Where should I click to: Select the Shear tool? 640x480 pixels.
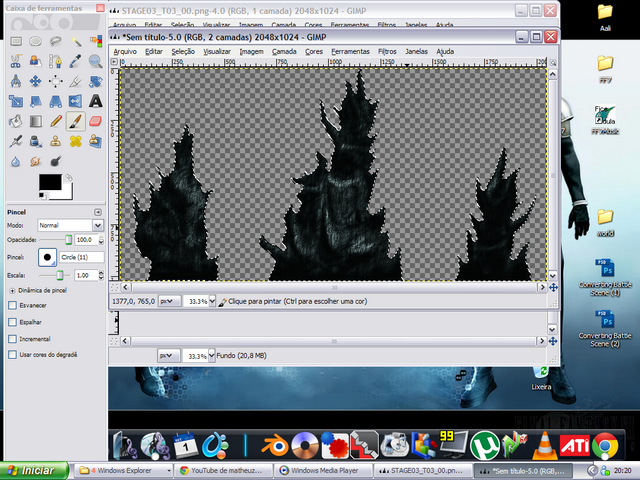[x=36, y=101]
